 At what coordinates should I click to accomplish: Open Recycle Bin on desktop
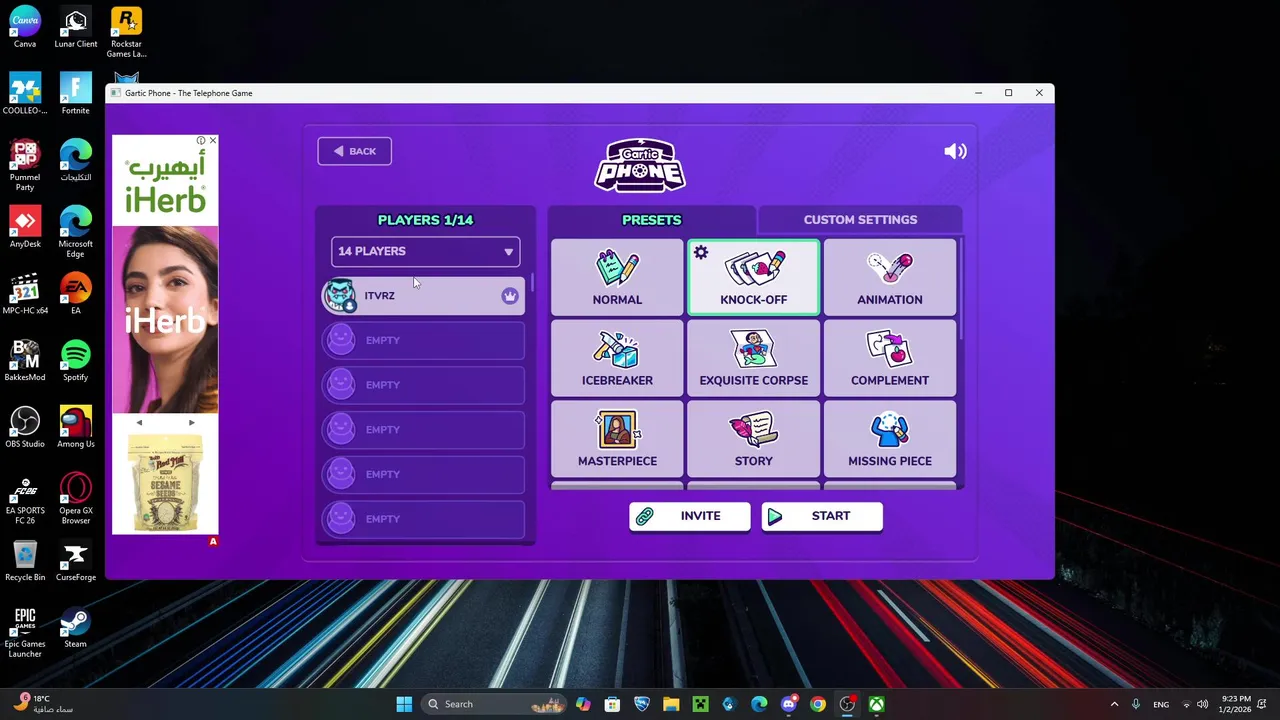(25, 560)
